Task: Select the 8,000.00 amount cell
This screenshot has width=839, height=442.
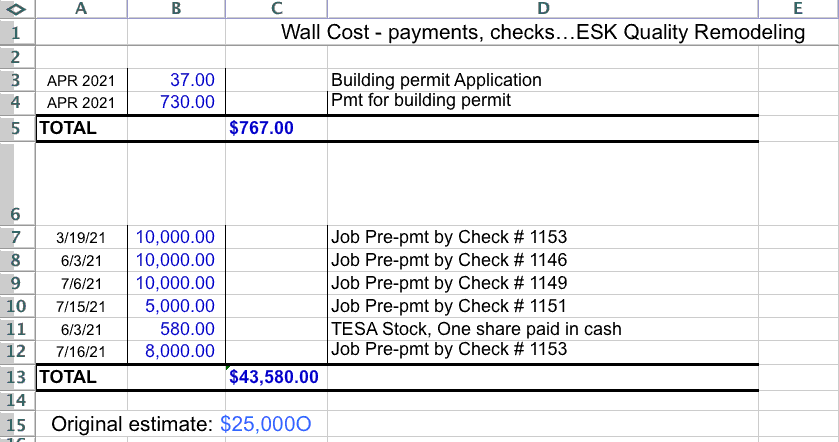Action: [177, 352]
